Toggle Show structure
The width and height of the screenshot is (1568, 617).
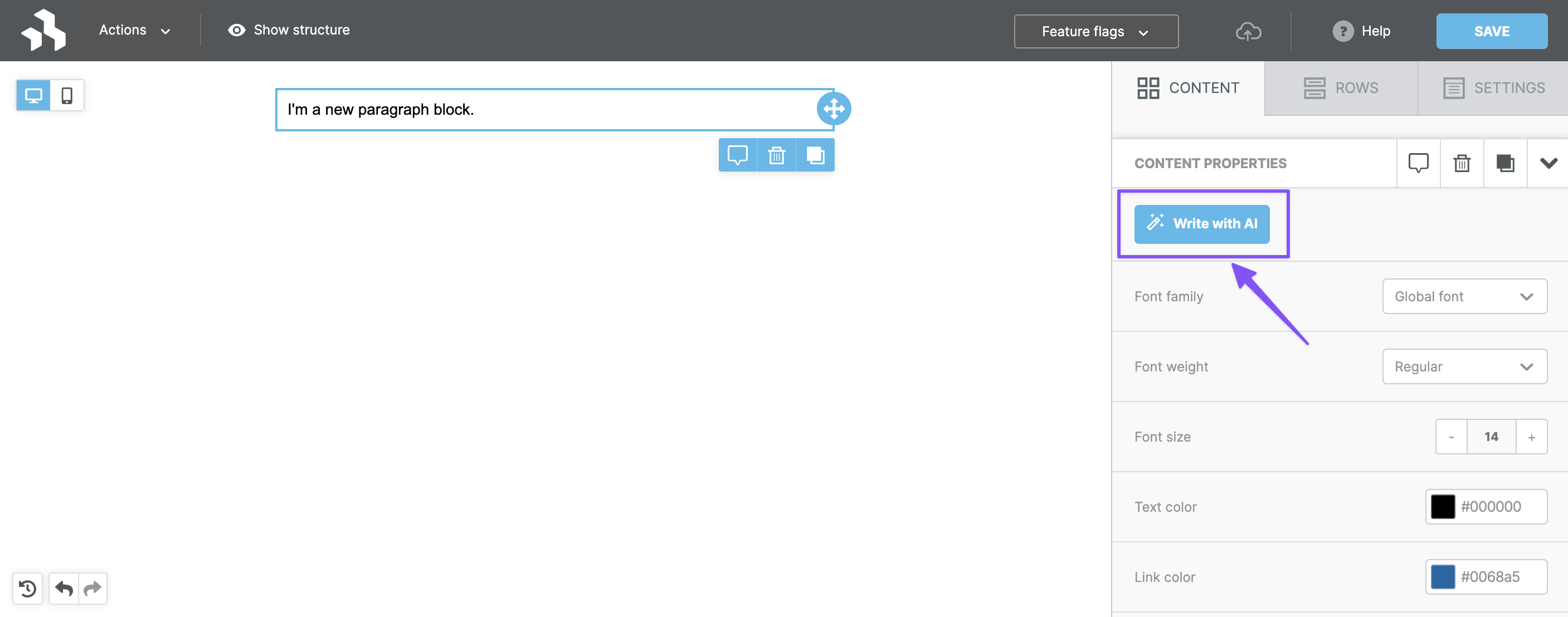click(288, 30)
